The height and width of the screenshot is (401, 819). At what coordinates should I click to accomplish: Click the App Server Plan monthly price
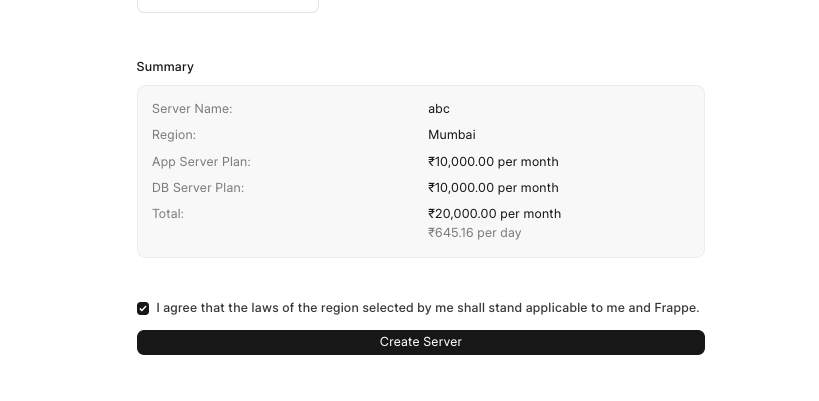click(493, 162)
